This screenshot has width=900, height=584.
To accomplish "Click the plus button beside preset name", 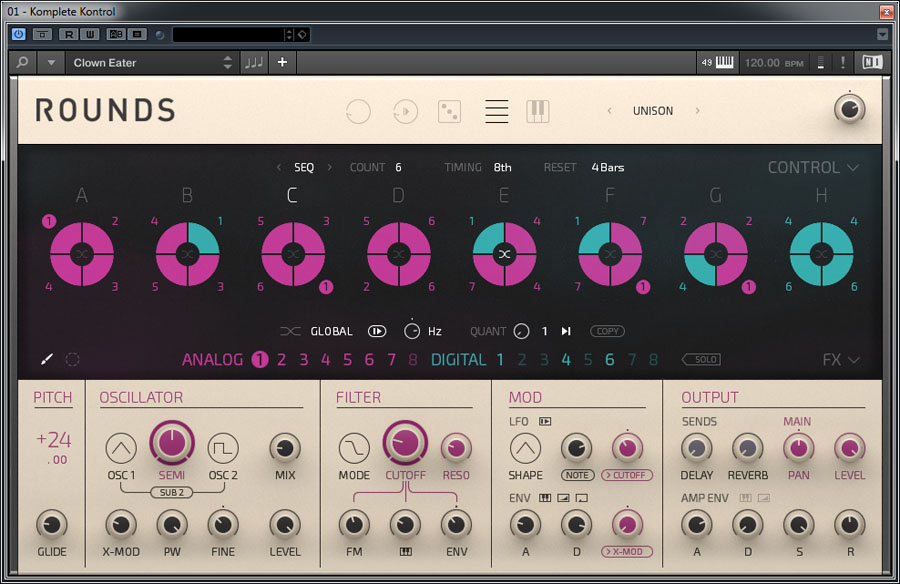I will pyautogui.click(x=282, y=63).
